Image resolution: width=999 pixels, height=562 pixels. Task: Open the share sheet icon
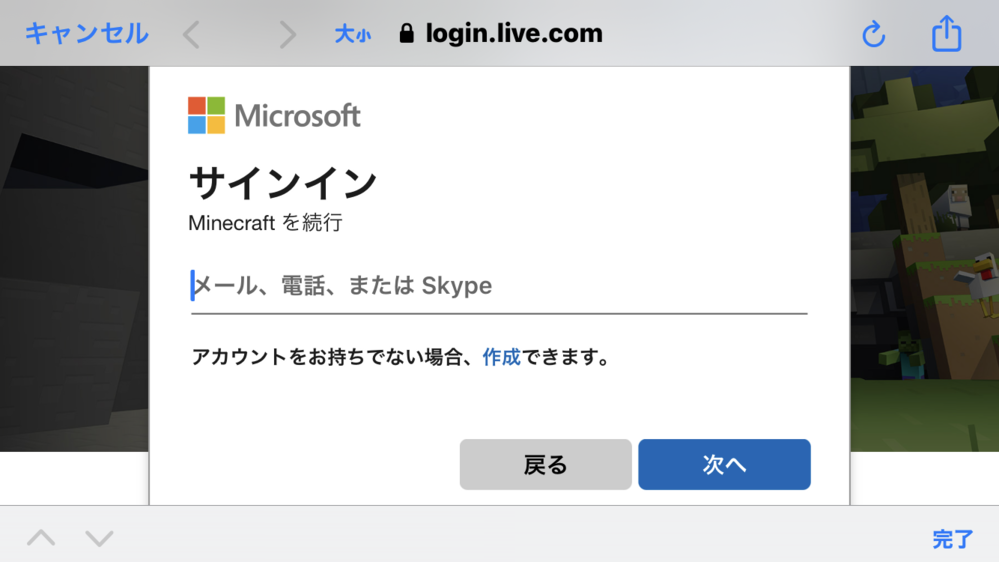(946, 34)
